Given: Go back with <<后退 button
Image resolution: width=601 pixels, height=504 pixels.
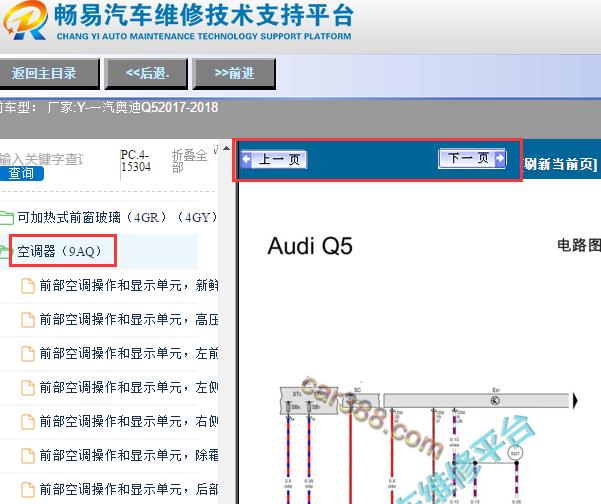Looking at the screenshot, I should pyautogui.click(x=146, y=74).
